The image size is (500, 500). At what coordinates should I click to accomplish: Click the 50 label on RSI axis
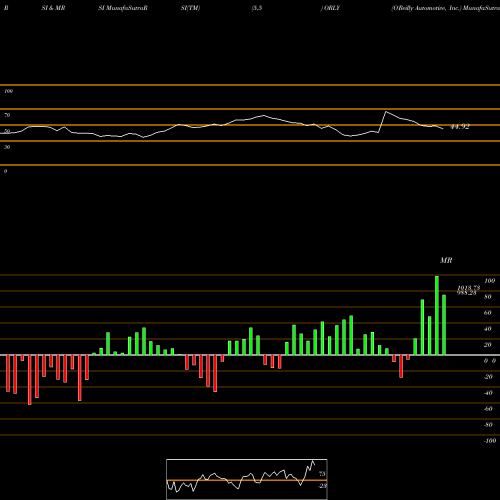(7, 131)
